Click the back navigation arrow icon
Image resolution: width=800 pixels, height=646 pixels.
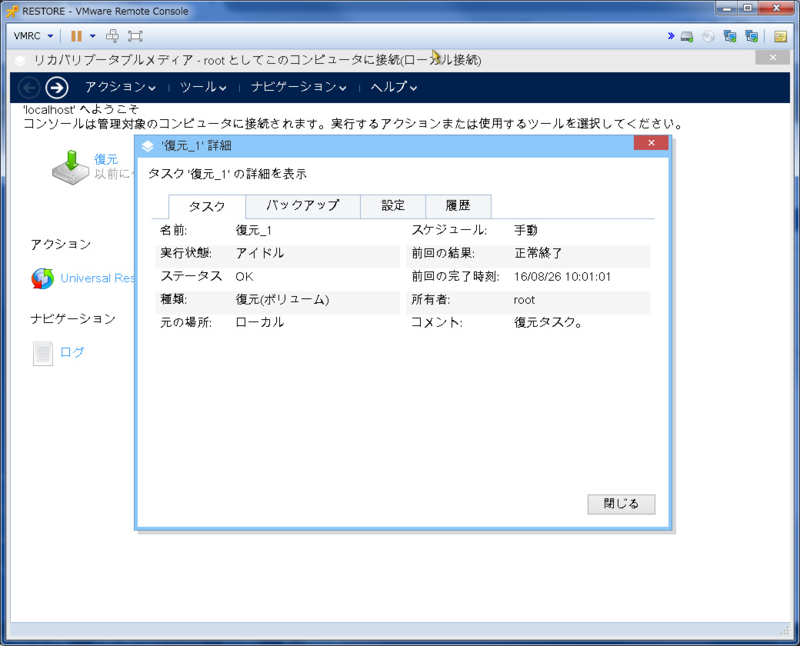coord(29,87)
